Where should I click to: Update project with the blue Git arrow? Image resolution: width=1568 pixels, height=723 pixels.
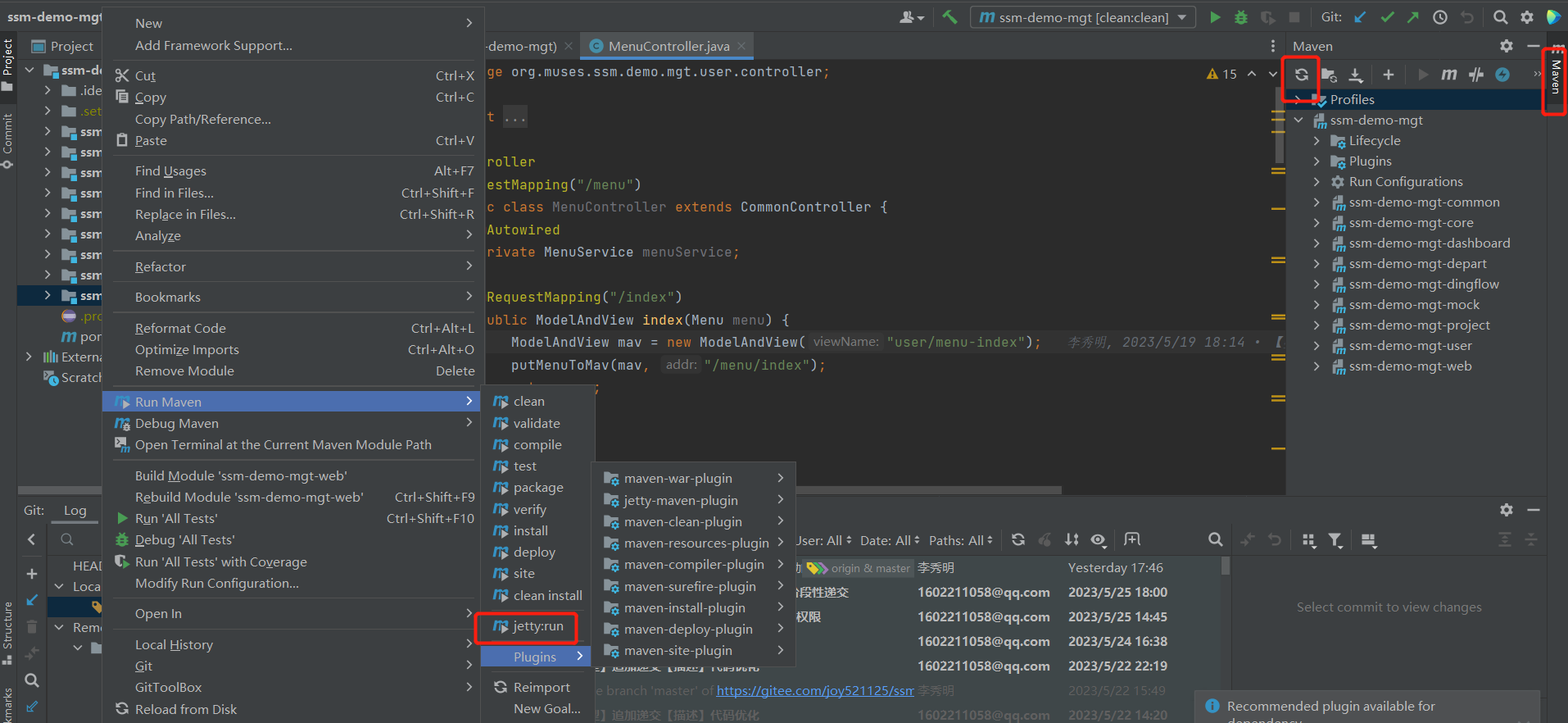click(1360, 17)
